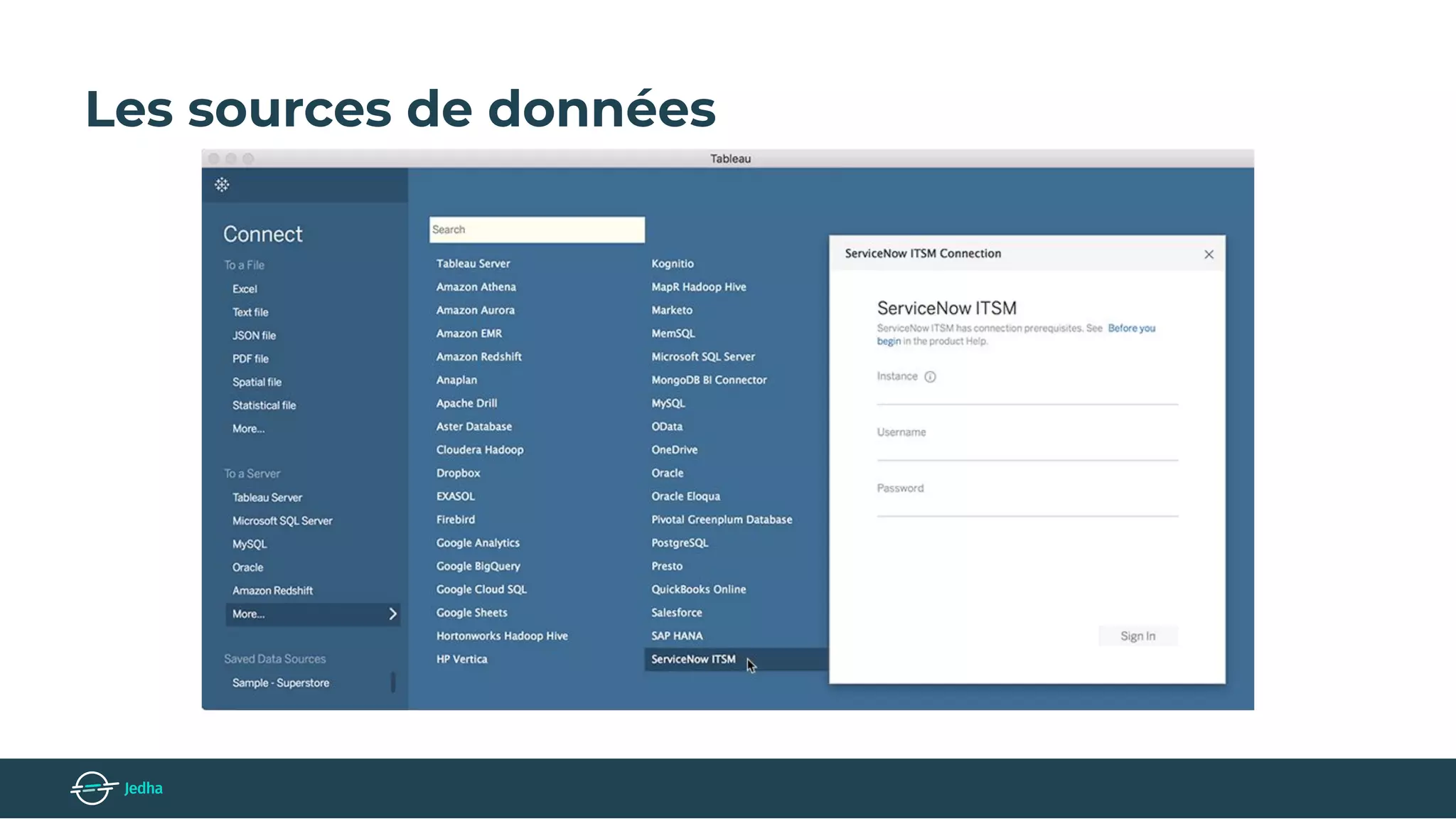Select the Cloudera Hadoop connector
This screenshot has height=819, width=1456.
coord(480,450)
